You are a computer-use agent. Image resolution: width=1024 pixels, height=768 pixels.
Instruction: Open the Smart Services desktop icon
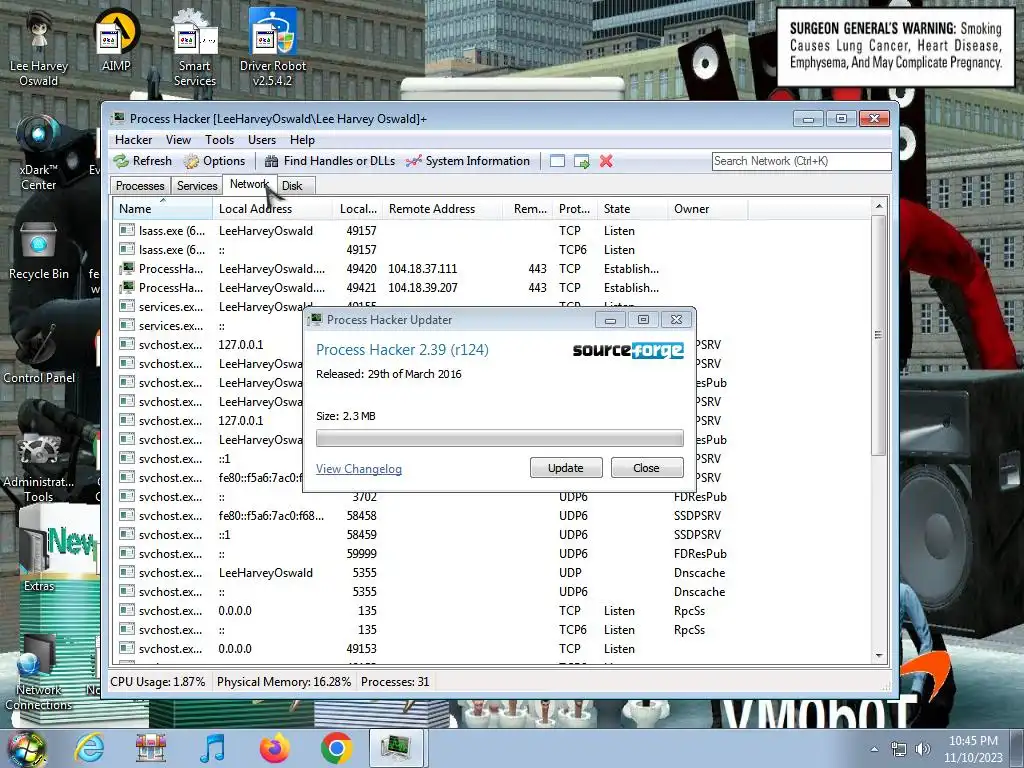(x=195, y=48)
